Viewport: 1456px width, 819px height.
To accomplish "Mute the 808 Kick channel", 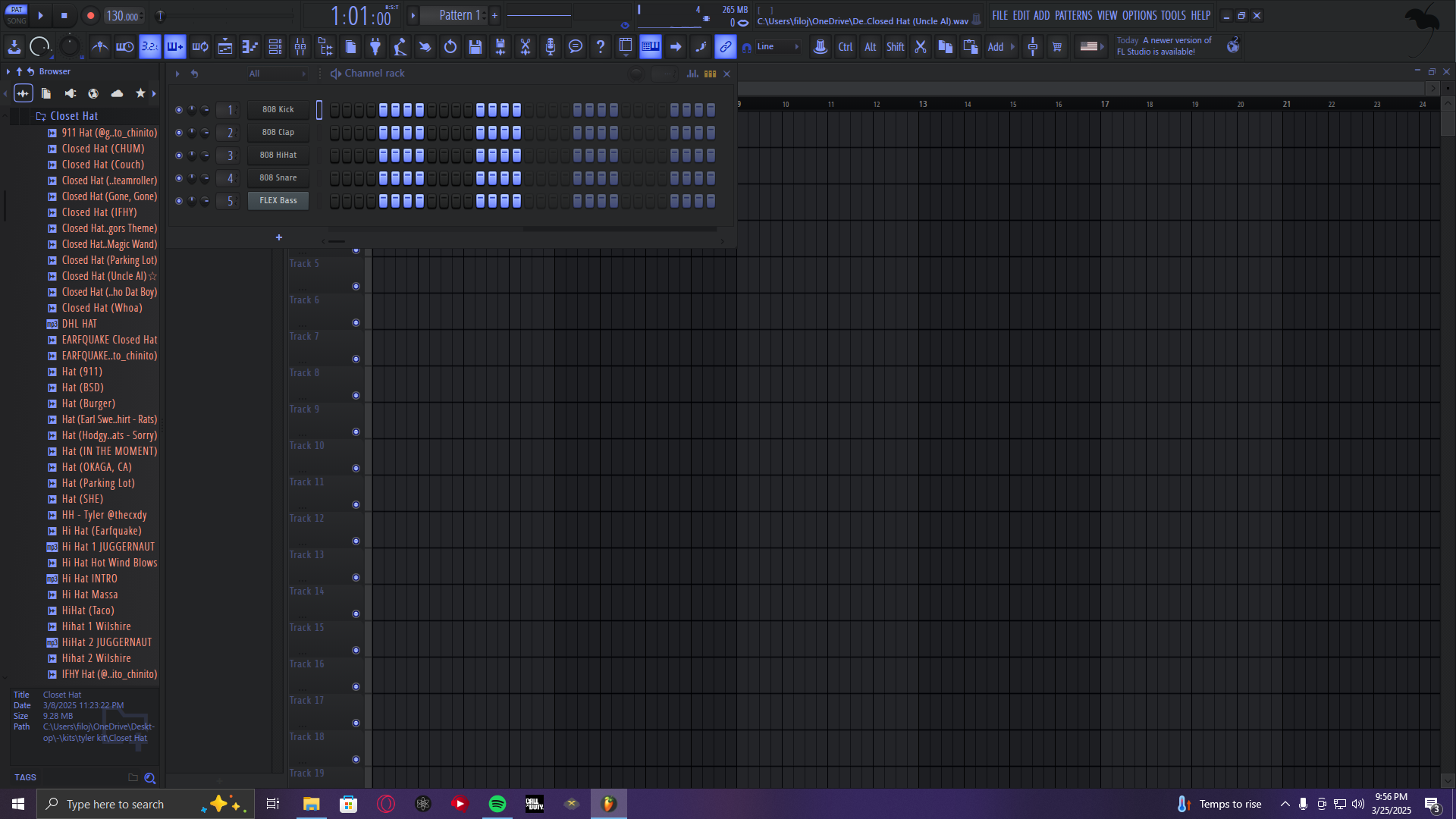I will [x=179, y=110].
